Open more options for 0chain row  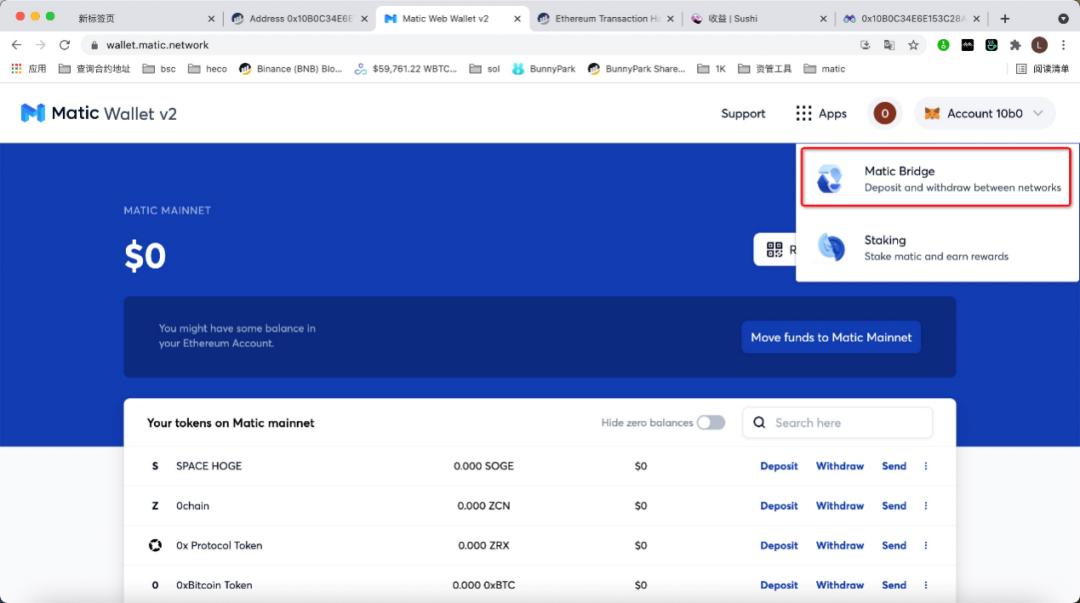[x=926, y=506]
